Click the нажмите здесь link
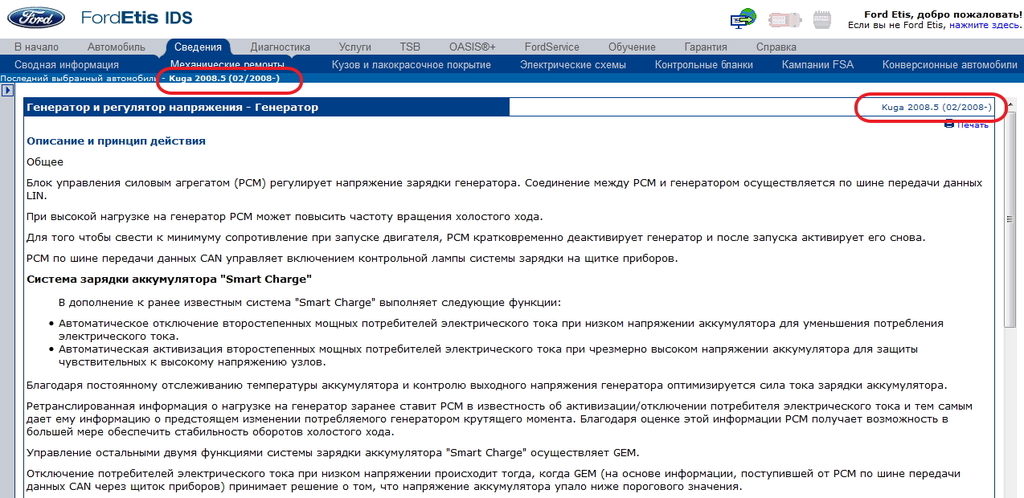 pos(984,25)
